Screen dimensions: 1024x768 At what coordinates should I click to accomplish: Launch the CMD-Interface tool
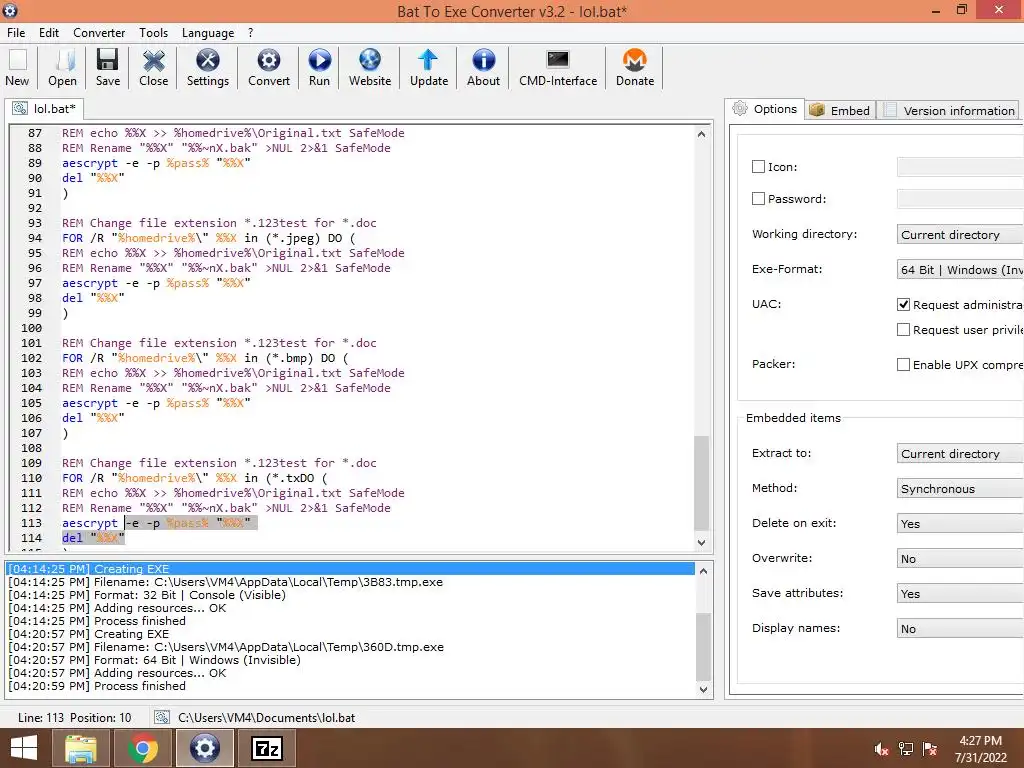pyautogui.click(x=558, y=67)
